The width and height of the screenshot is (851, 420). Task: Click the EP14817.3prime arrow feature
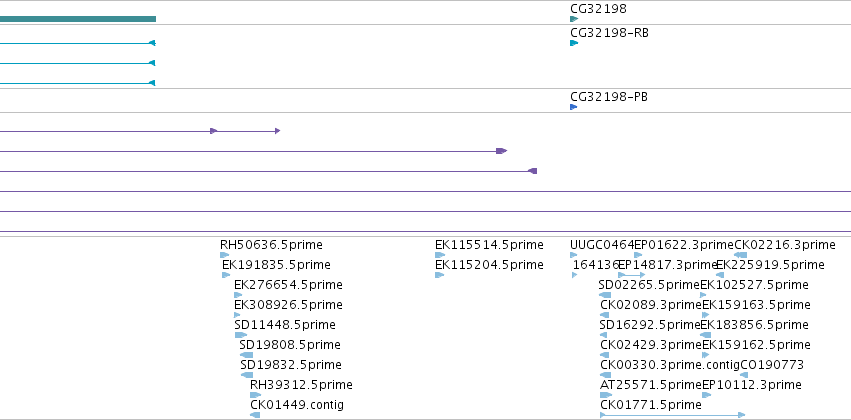[x=632, y=275]
